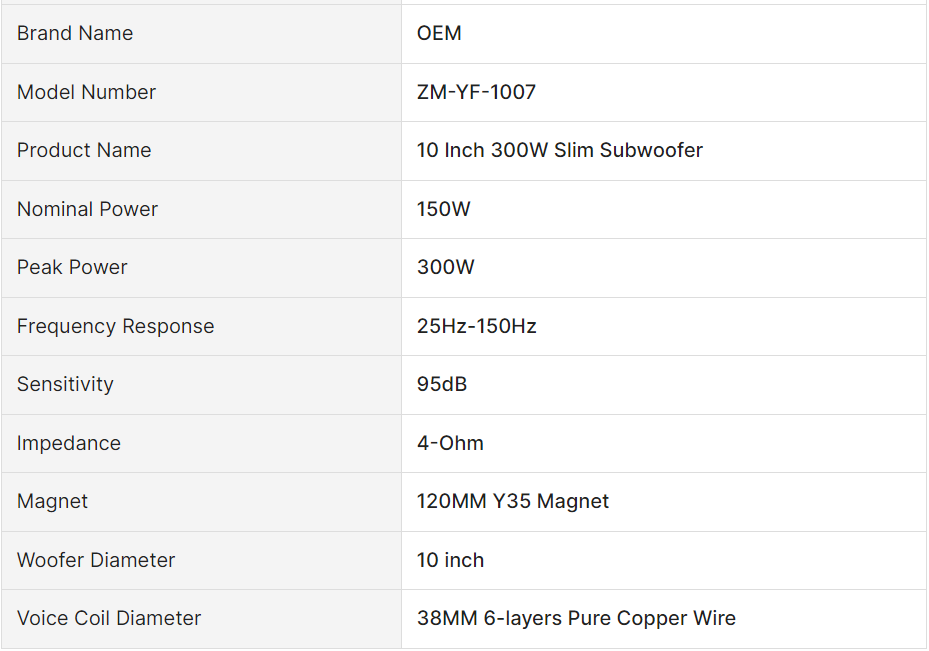Select the OEM value text

tap(439, 33)
